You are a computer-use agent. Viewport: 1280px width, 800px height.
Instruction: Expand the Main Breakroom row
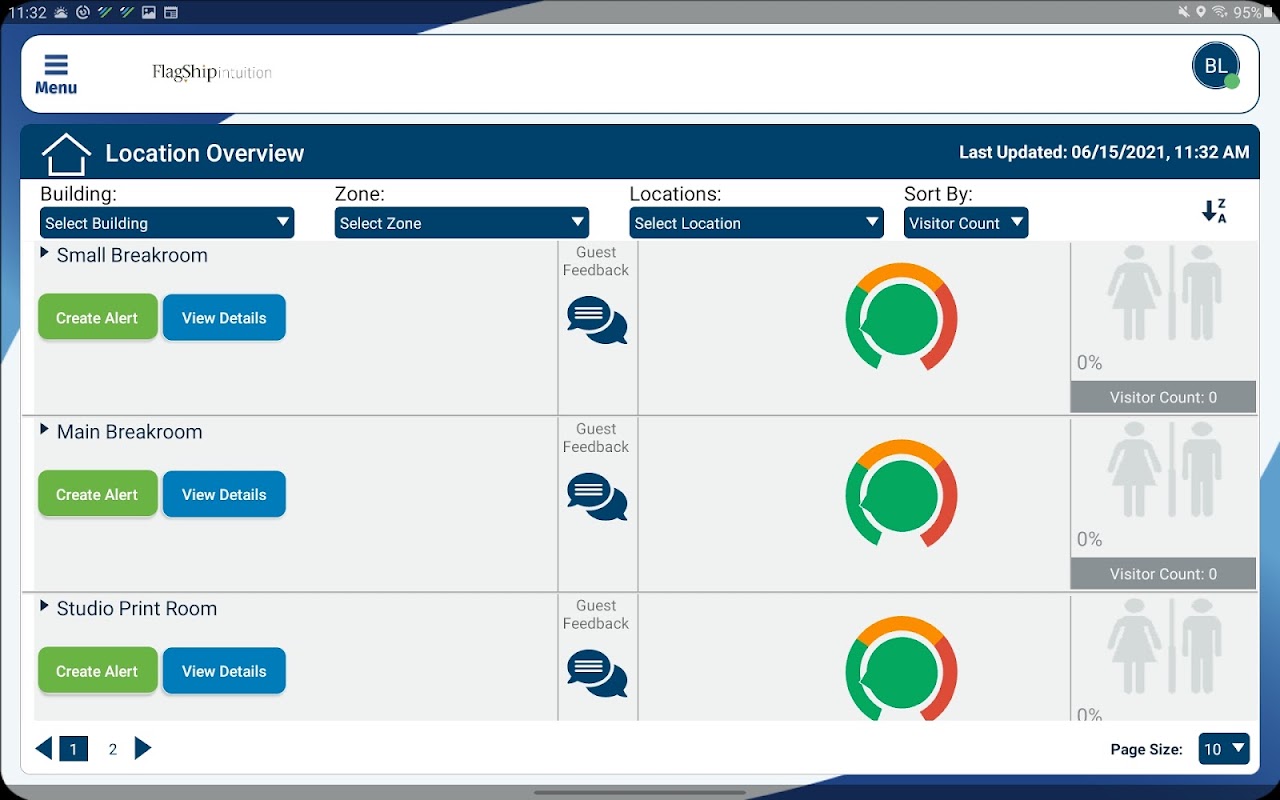pyautogui.click(x=44, y=430)
